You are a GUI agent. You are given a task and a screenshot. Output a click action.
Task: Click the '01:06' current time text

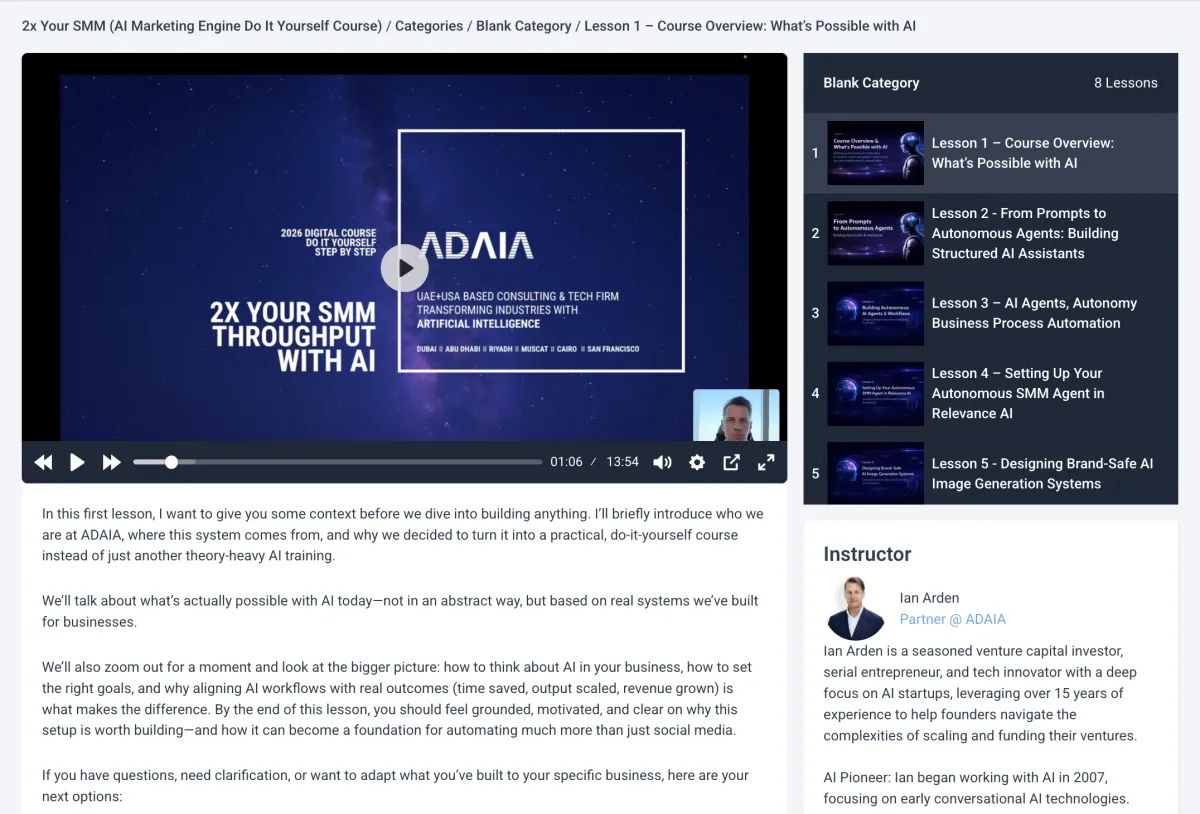pos(566,462)
